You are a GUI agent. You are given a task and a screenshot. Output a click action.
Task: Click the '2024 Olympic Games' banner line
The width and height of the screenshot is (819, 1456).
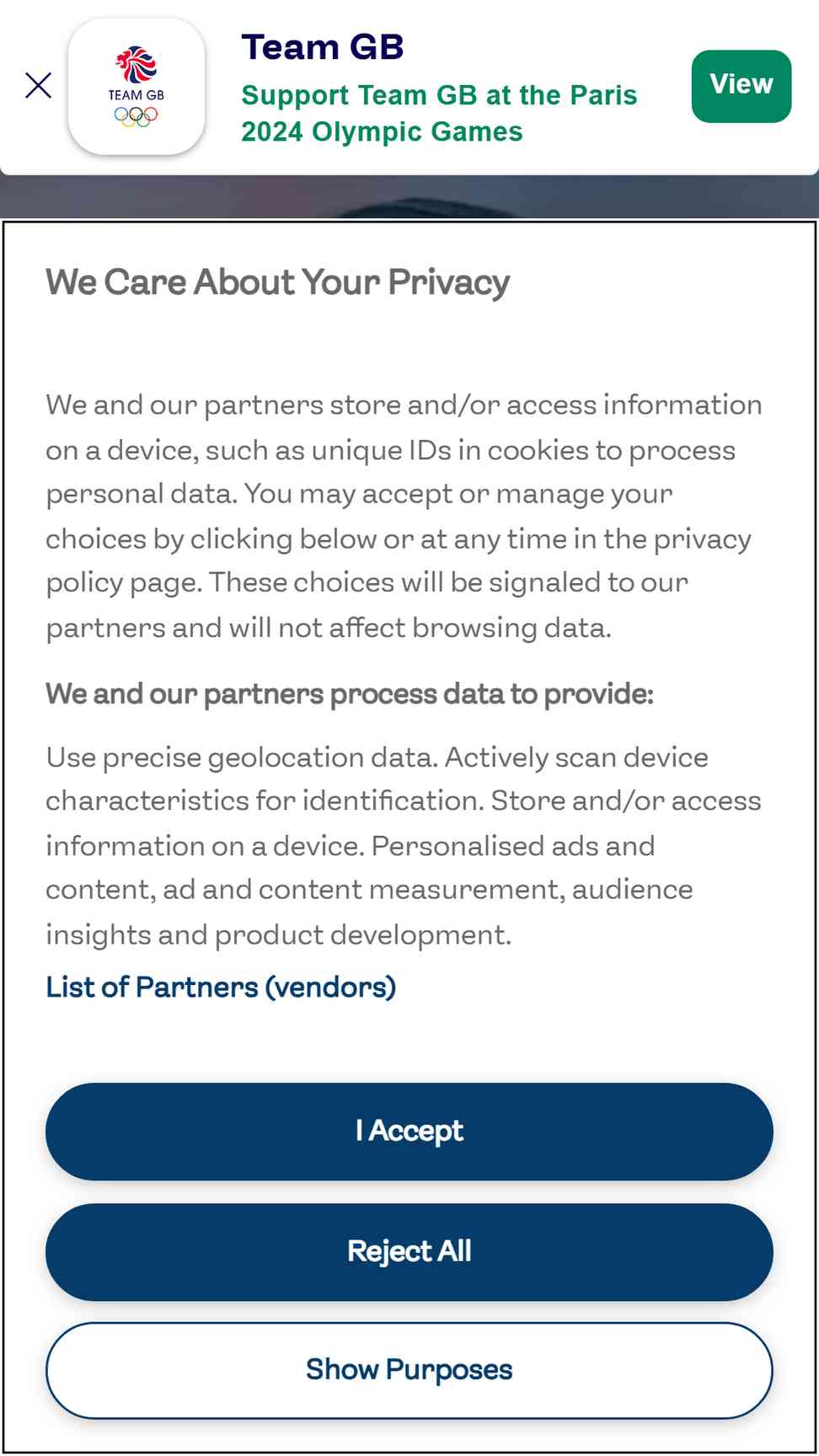click(x=382, y=132)
